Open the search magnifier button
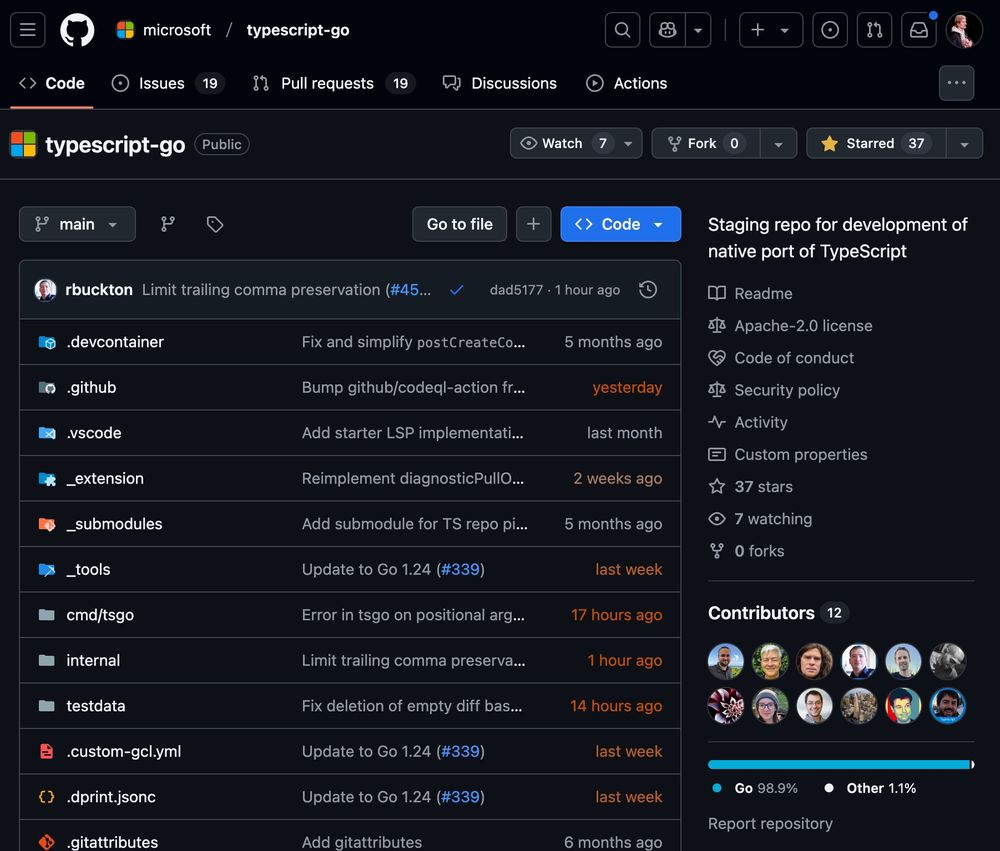This screenshot has height=851, width=1000. click(622, 30)
